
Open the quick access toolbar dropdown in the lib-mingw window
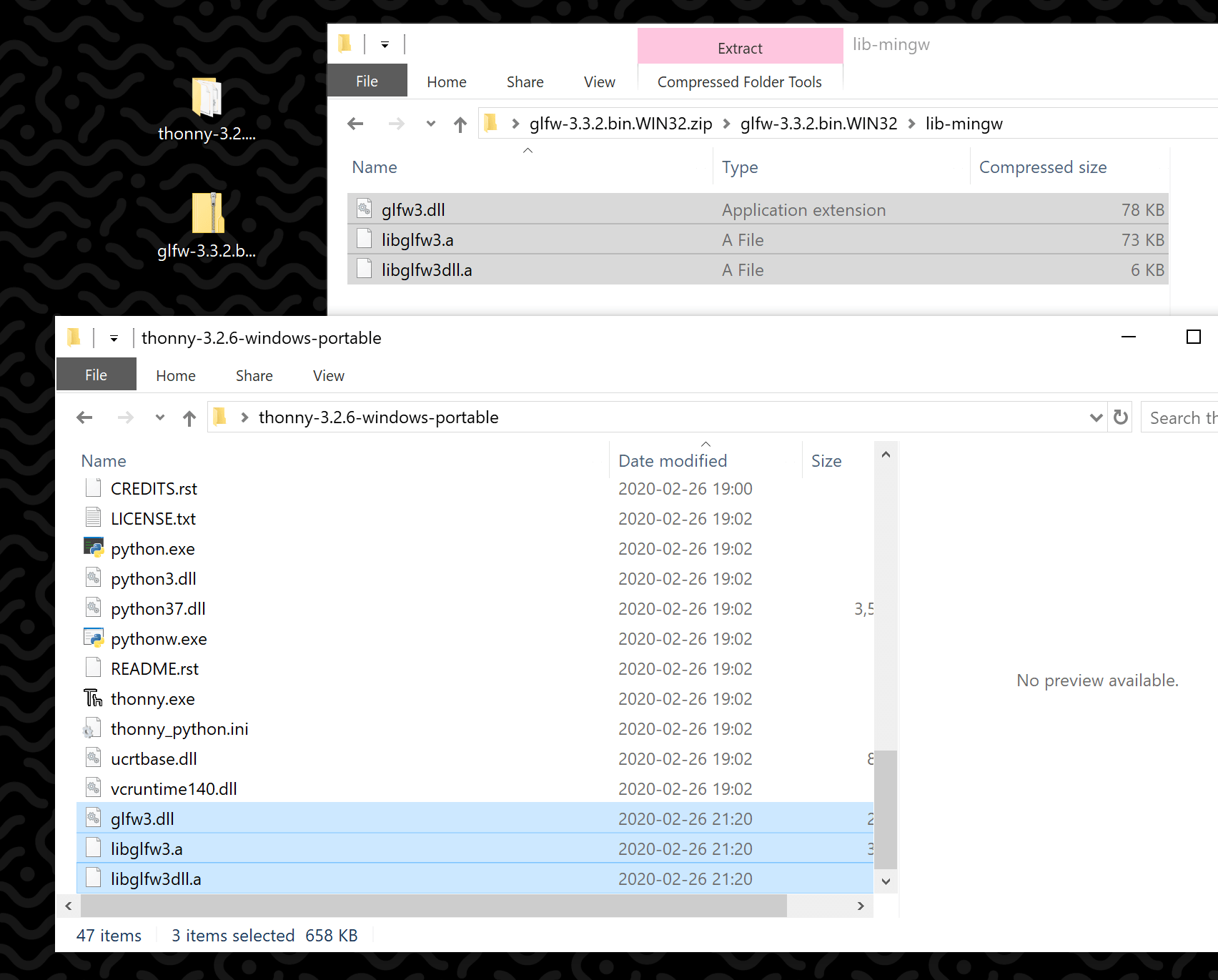(385, 44)
